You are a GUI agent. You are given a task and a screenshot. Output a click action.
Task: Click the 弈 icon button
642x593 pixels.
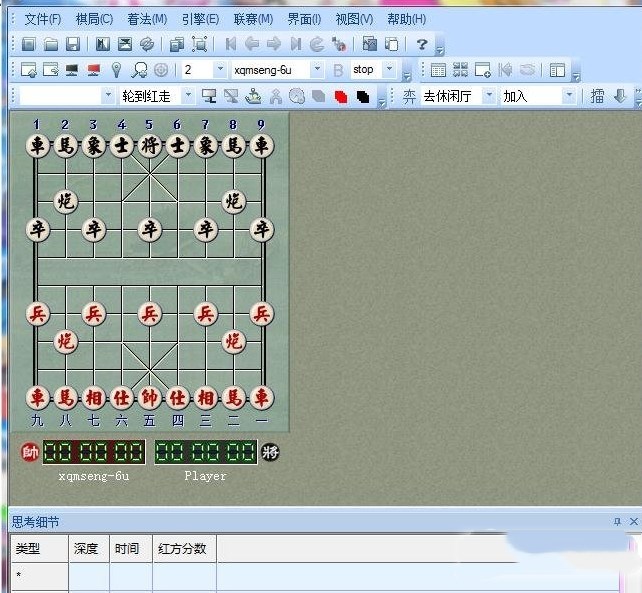[409, 97]
